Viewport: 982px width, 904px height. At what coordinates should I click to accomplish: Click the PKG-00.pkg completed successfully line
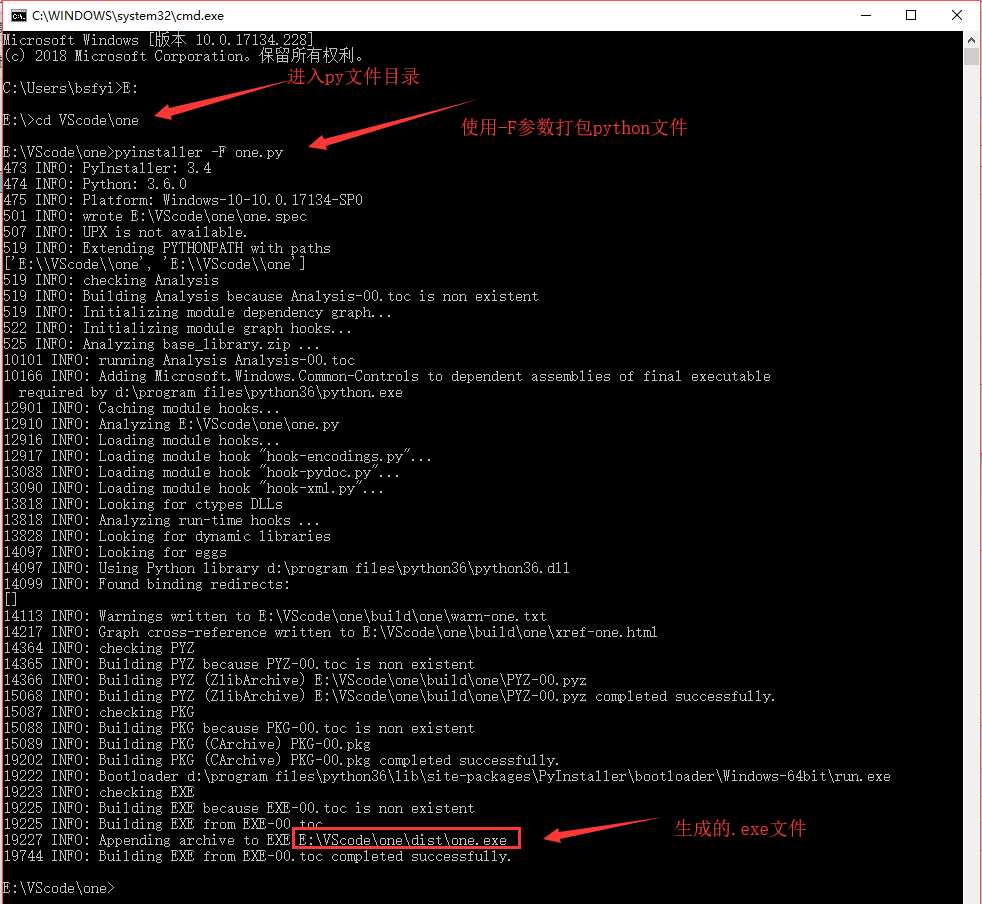(x=281, y=760)
